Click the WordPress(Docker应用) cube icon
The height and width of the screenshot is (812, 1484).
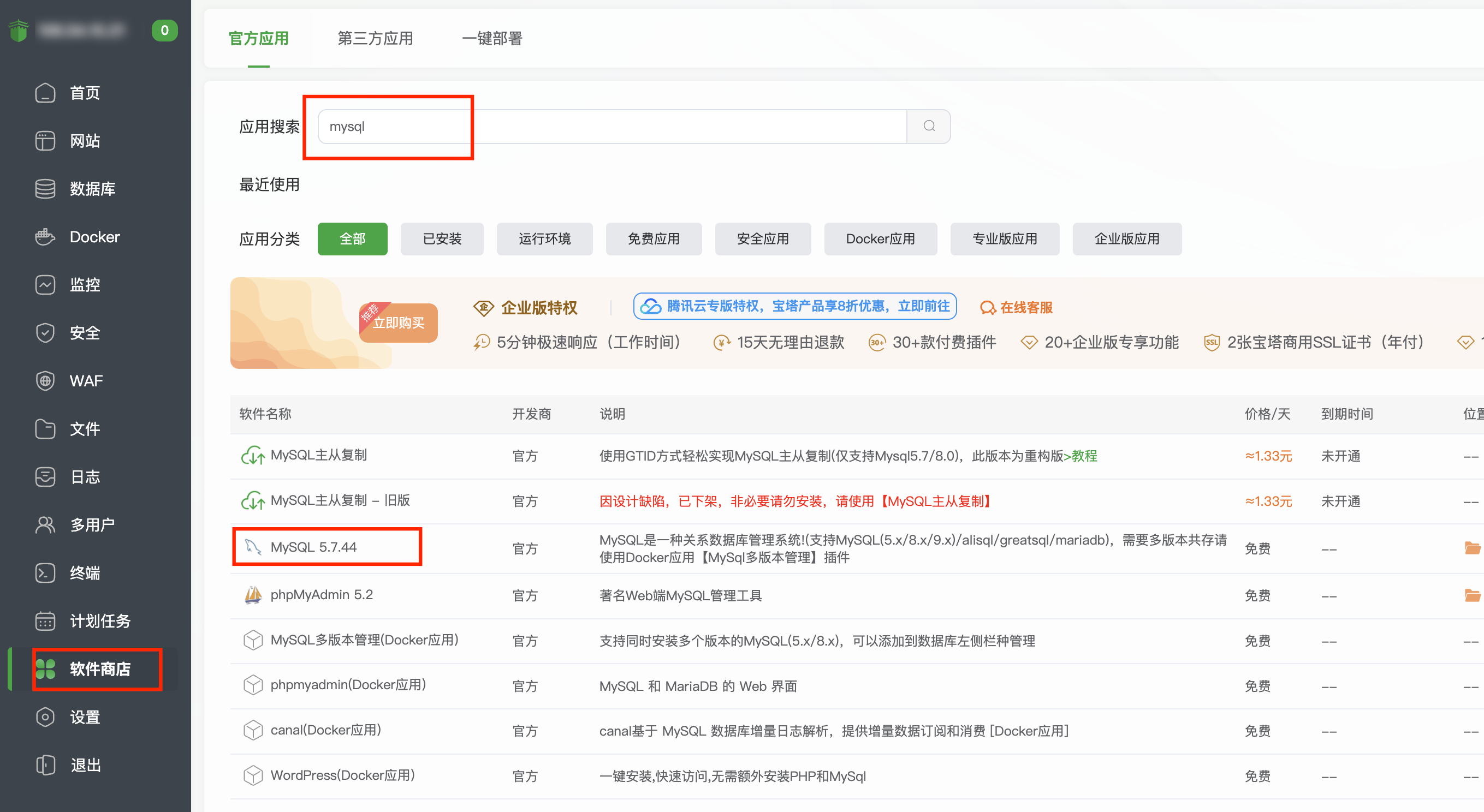pyautogui.click(x=253, y=776)
